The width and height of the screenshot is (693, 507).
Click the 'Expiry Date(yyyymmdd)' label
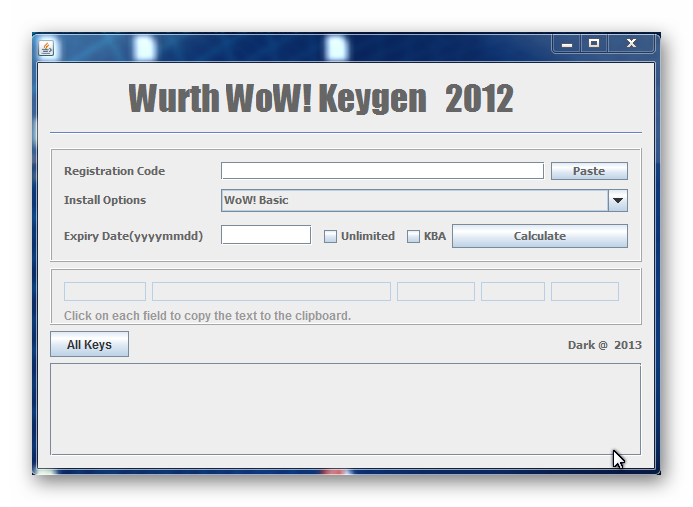tap(133, 236)
